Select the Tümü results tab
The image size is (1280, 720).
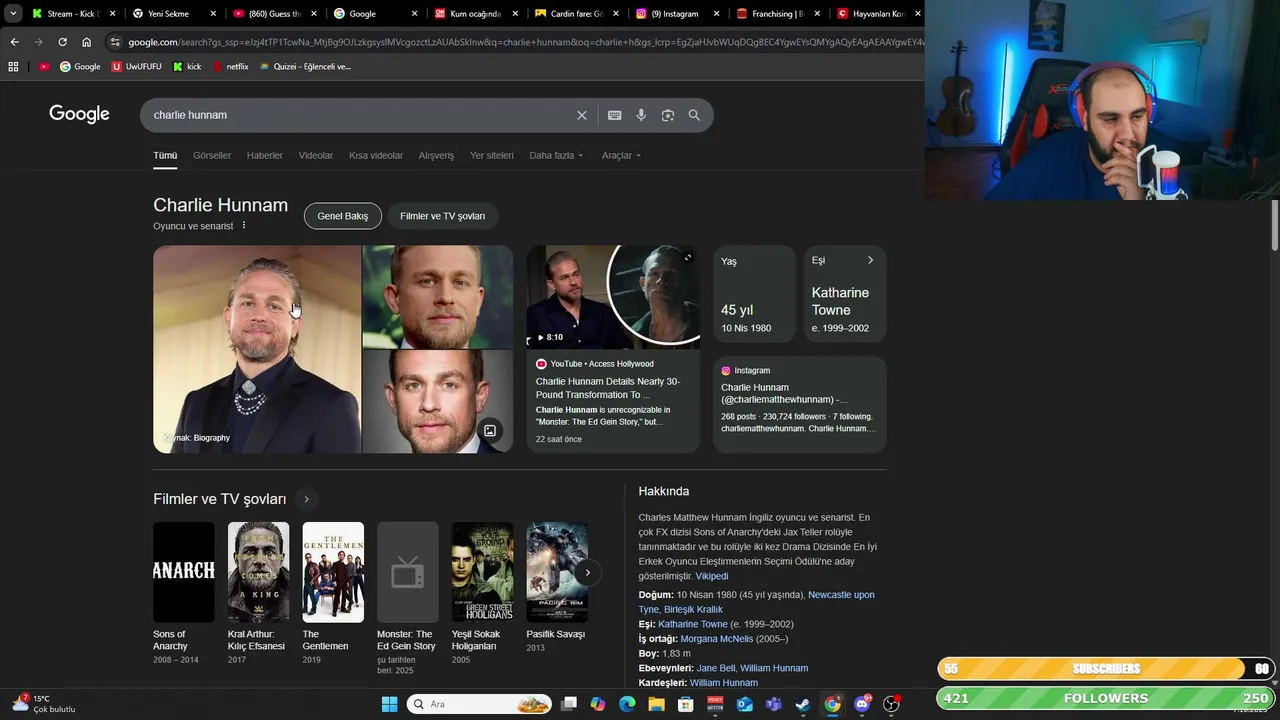pos(165,156)
